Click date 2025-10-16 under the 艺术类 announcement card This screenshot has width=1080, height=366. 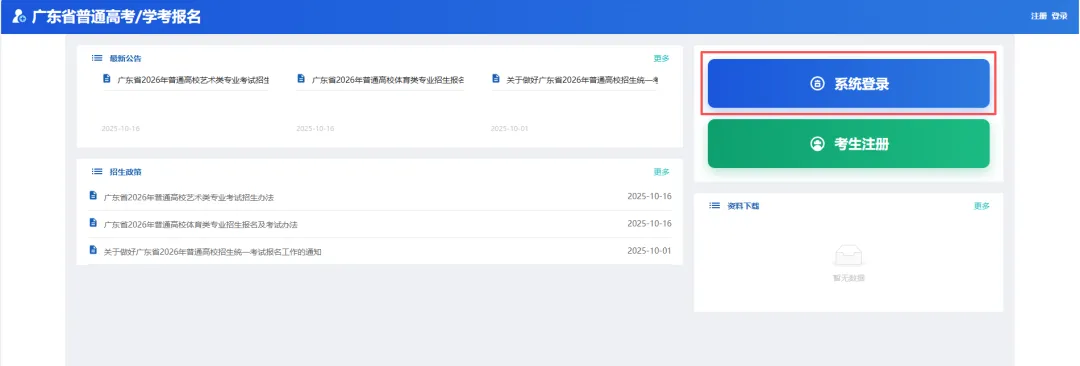121,129
